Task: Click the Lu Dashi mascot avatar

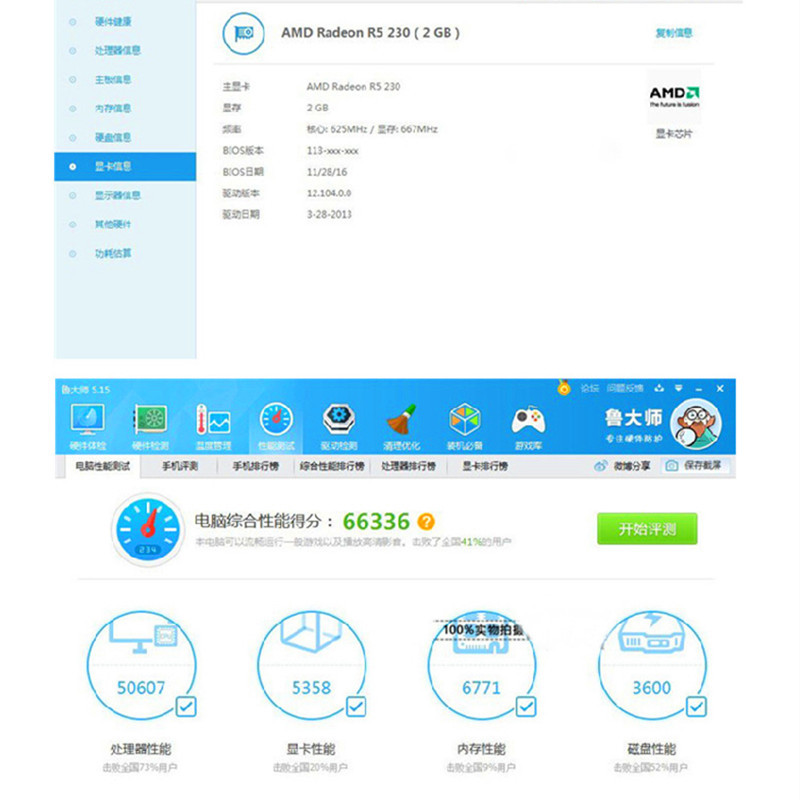Action: (696, 424)
